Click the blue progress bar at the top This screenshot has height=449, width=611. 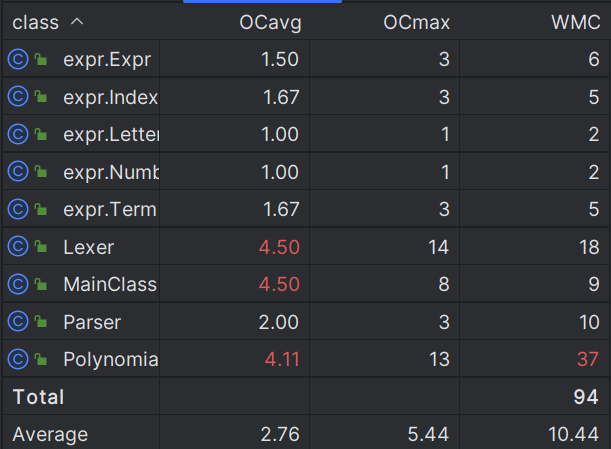[x=262, y=2]
